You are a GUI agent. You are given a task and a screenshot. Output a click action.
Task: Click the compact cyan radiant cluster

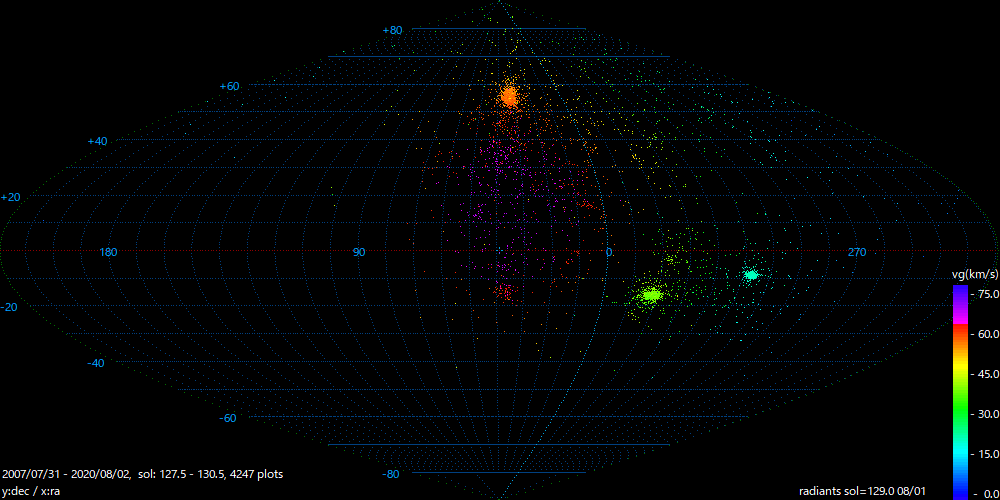point(751,274)
